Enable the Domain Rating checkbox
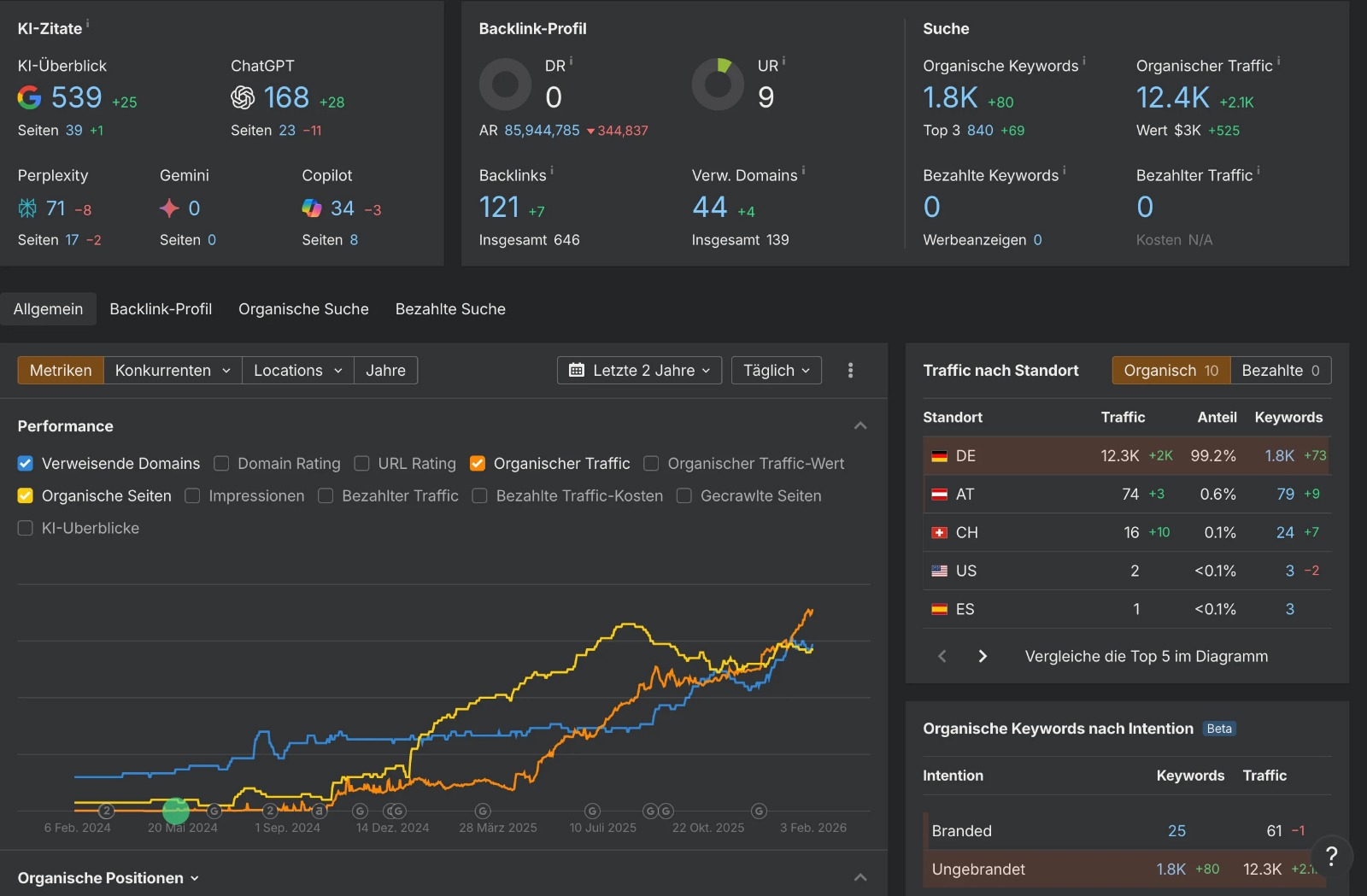Screen dimensions: 1367x896 (221, 464)
